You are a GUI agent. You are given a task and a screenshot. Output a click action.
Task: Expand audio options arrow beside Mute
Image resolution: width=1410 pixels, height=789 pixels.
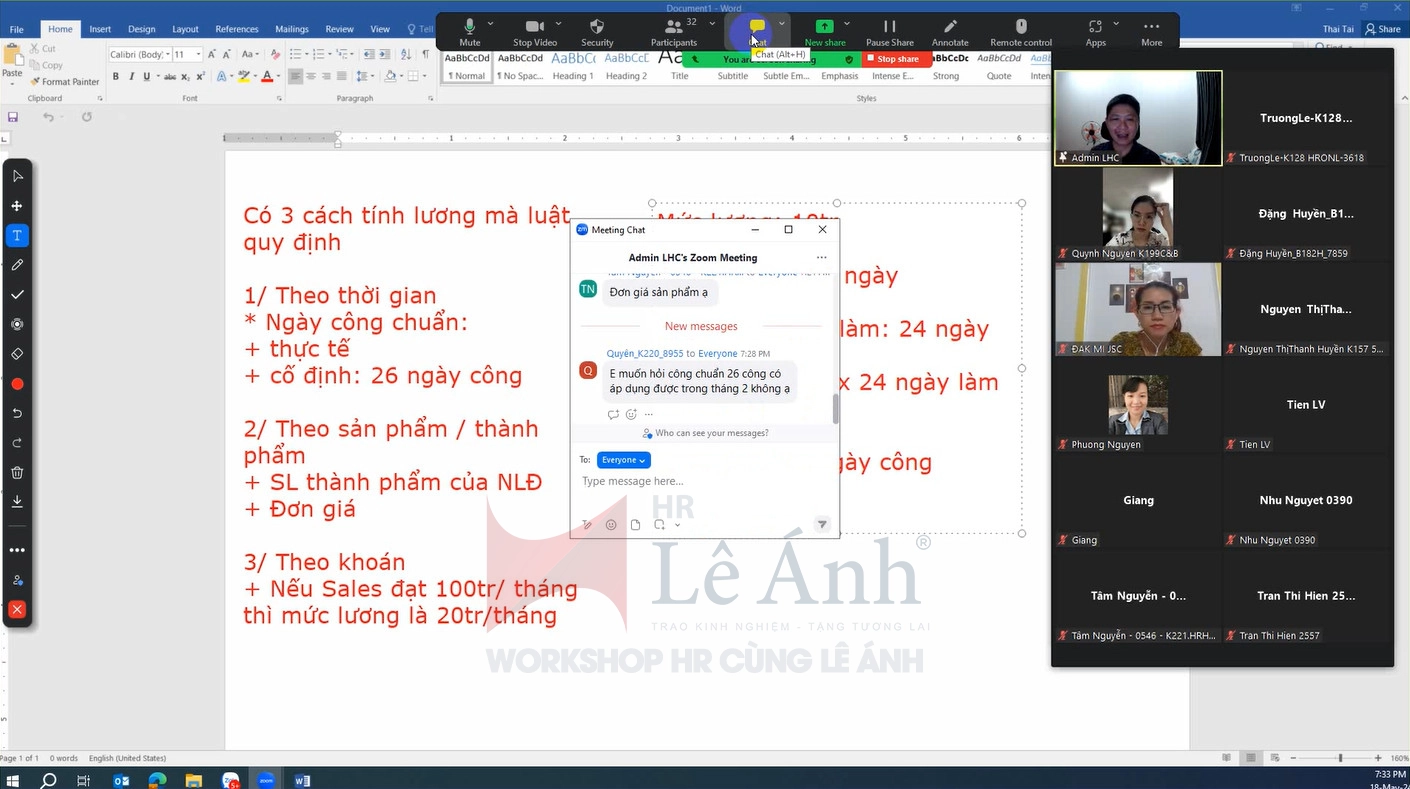[490, 23]
